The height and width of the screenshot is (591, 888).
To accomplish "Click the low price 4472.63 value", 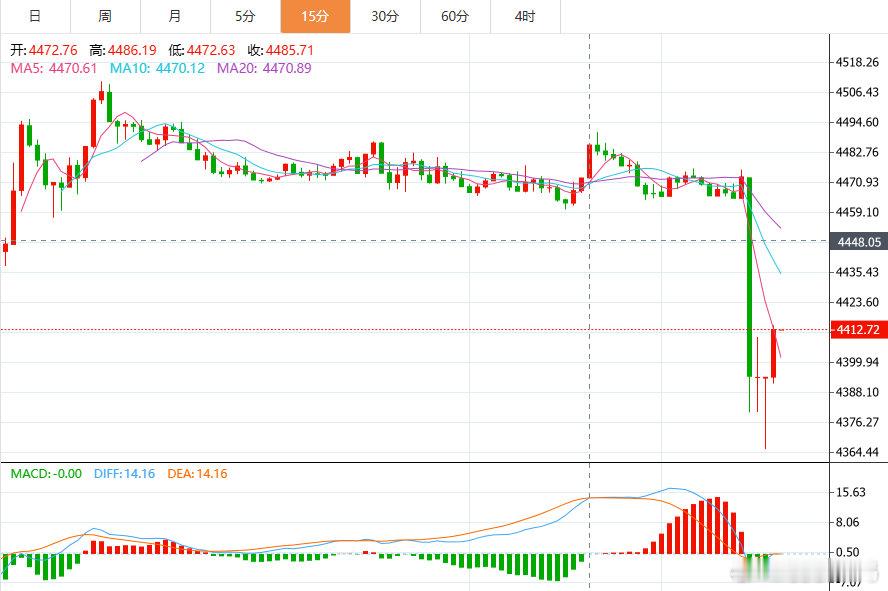I will tap(211, 50).
